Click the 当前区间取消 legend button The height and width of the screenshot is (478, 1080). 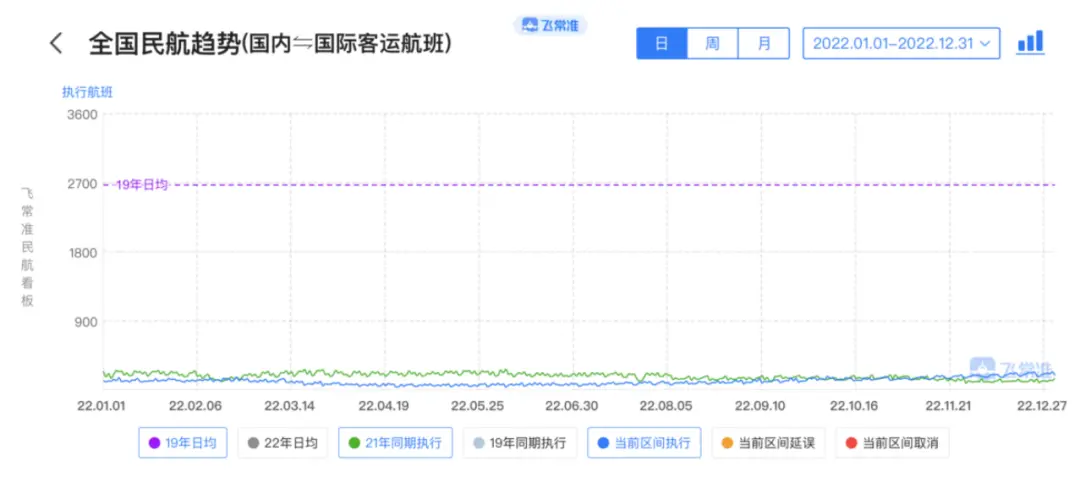tap(892, 443)
